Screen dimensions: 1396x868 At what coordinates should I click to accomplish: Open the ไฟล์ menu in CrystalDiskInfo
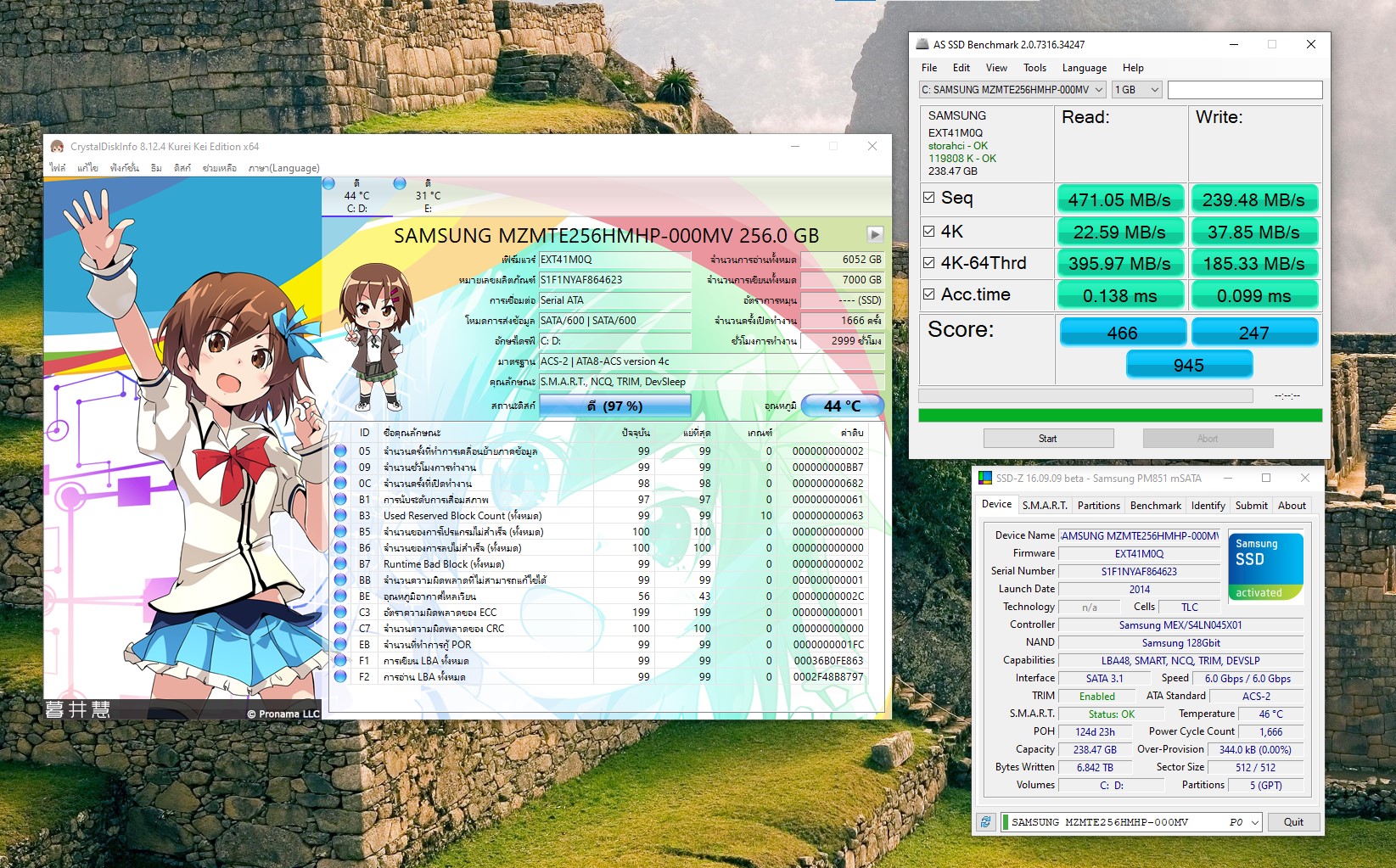58,168
